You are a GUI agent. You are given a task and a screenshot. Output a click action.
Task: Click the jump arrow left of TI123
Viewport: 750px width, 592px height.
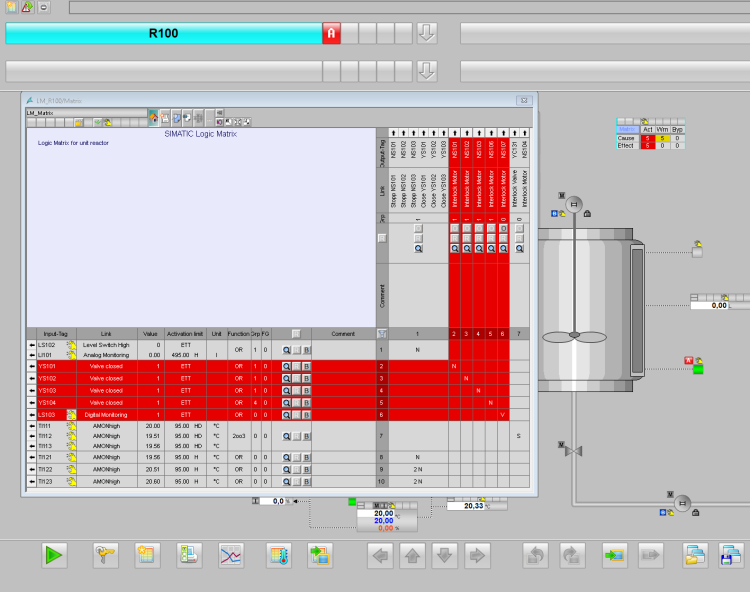[x=32, y=482]
